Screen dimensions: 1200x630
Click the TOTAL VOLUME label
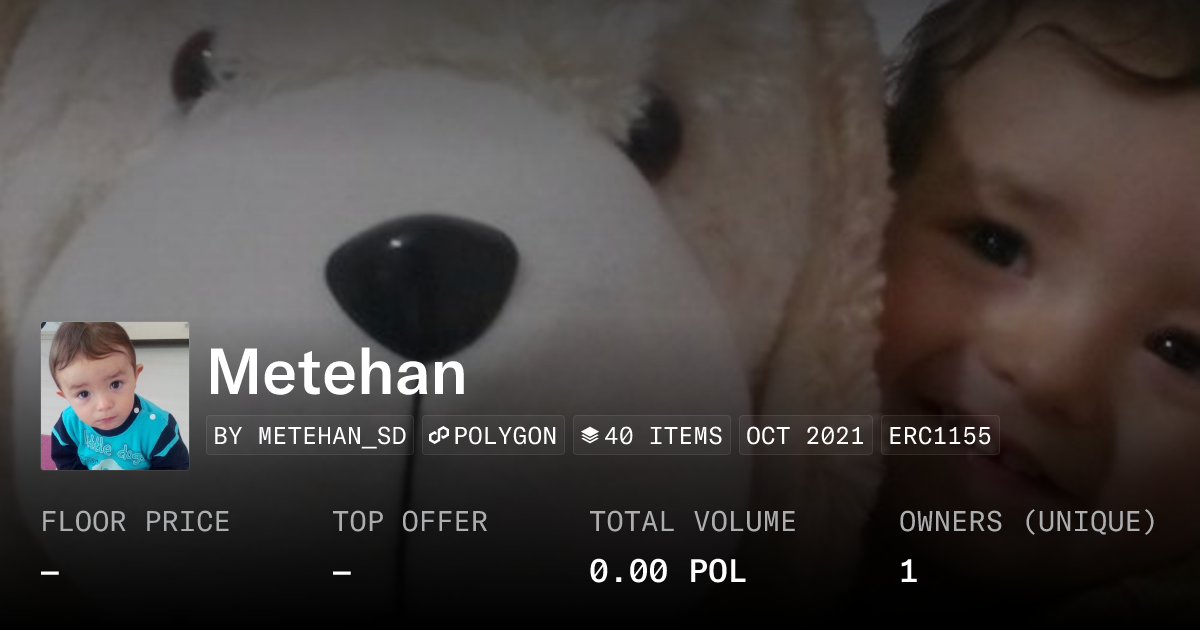click(692, 522)
